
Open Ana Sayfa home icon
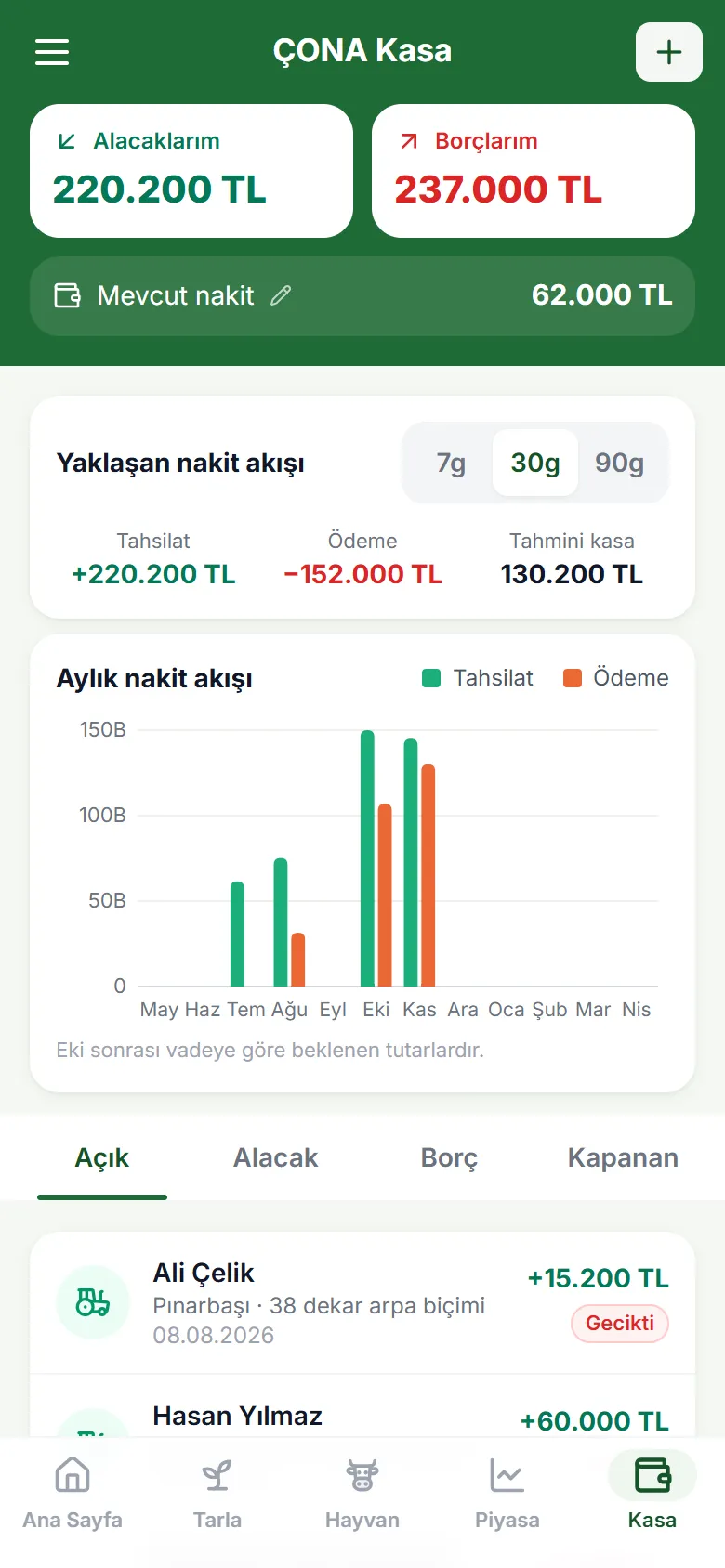[72, 1474]
